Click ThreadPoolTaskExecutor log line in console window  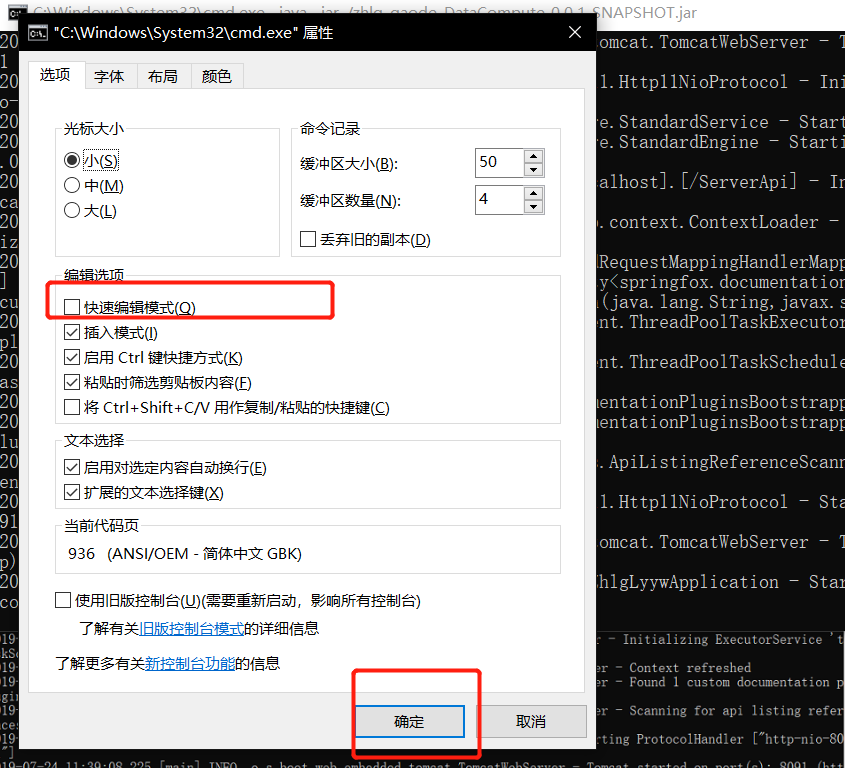tap(721, 322)
